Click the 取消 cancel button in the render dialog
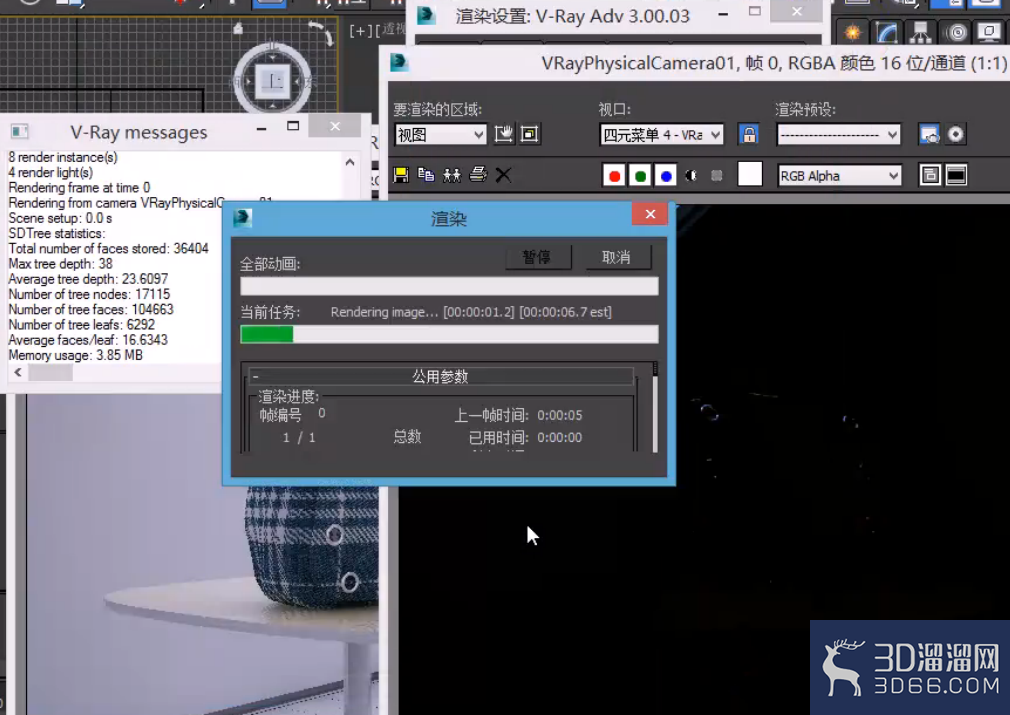The width and height of the screenshot is (1010, 715). [616, 257]
